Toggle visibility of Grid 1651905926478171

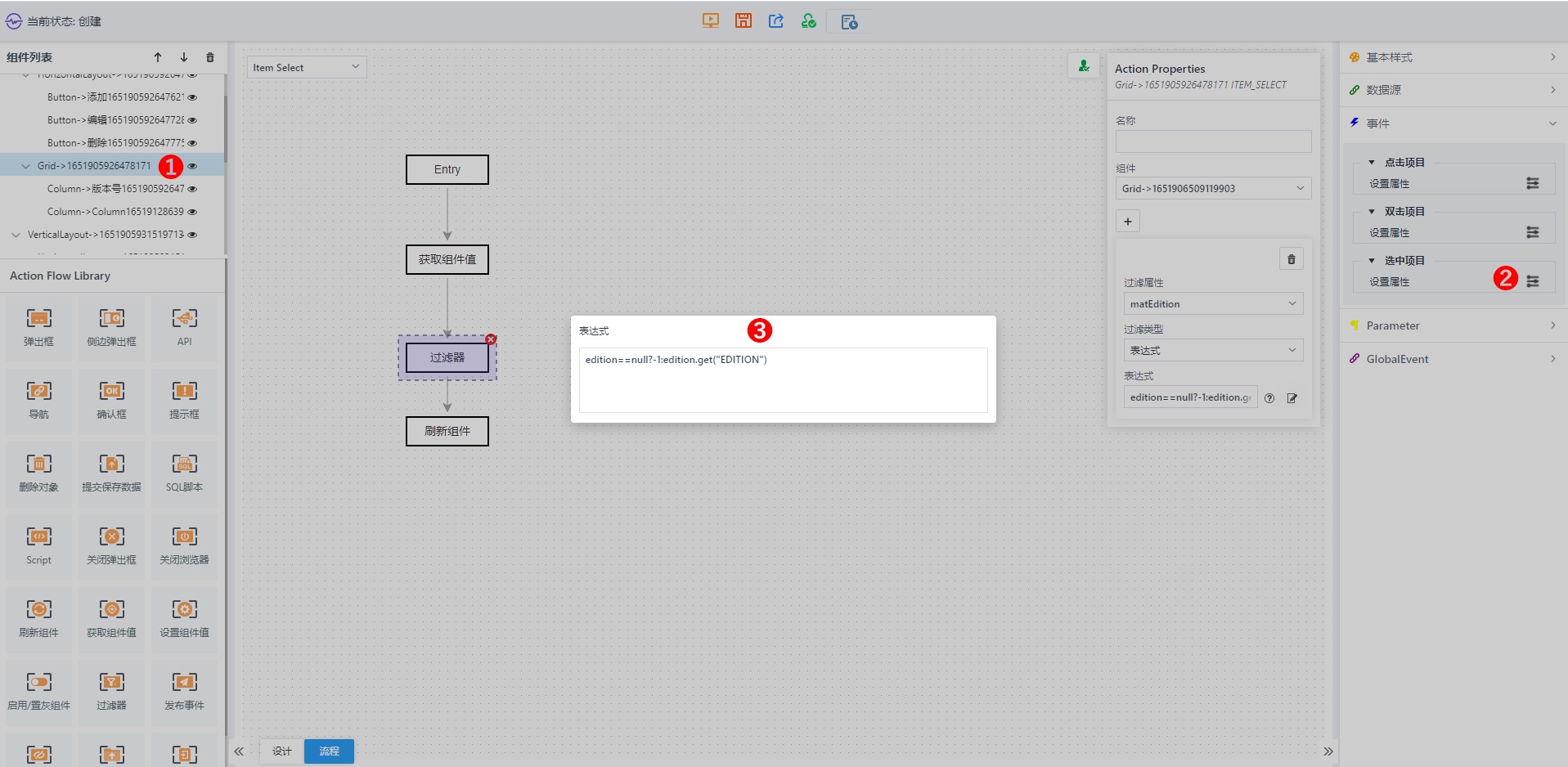point(192,166)
